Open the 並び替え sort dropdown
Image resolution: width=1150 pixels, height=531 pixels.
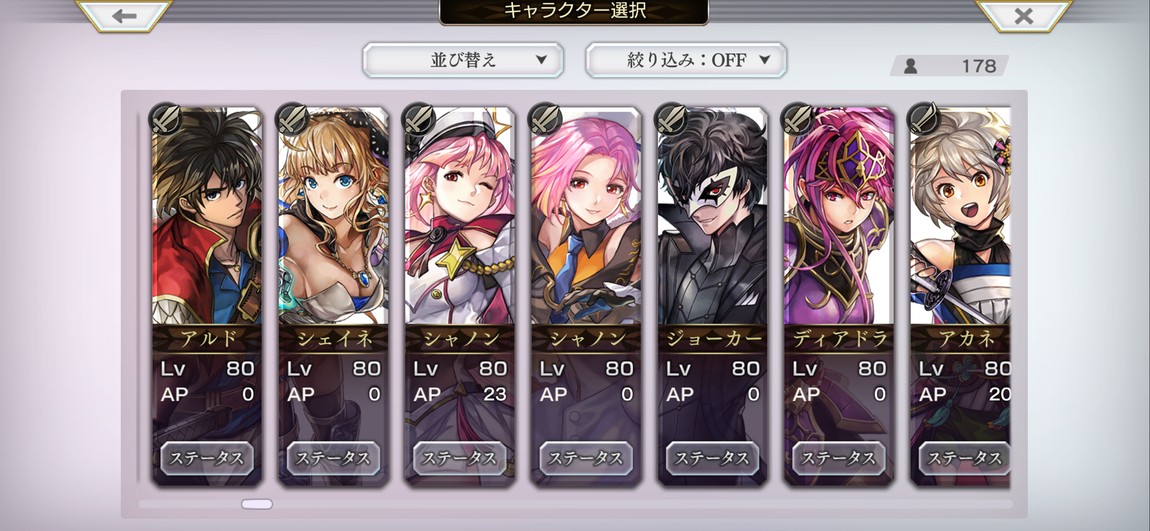[x=463, y=60]
